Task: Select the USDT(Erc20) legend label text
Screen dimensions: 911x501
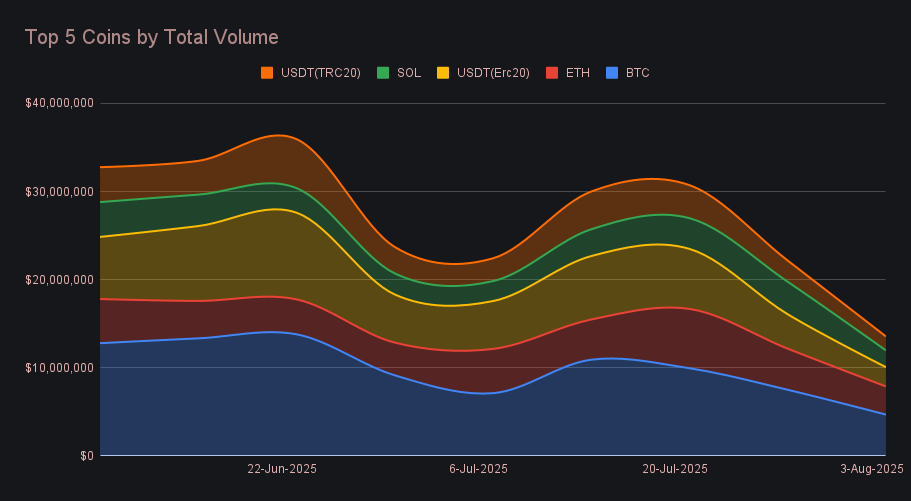Action: click(x=493, y=73)
